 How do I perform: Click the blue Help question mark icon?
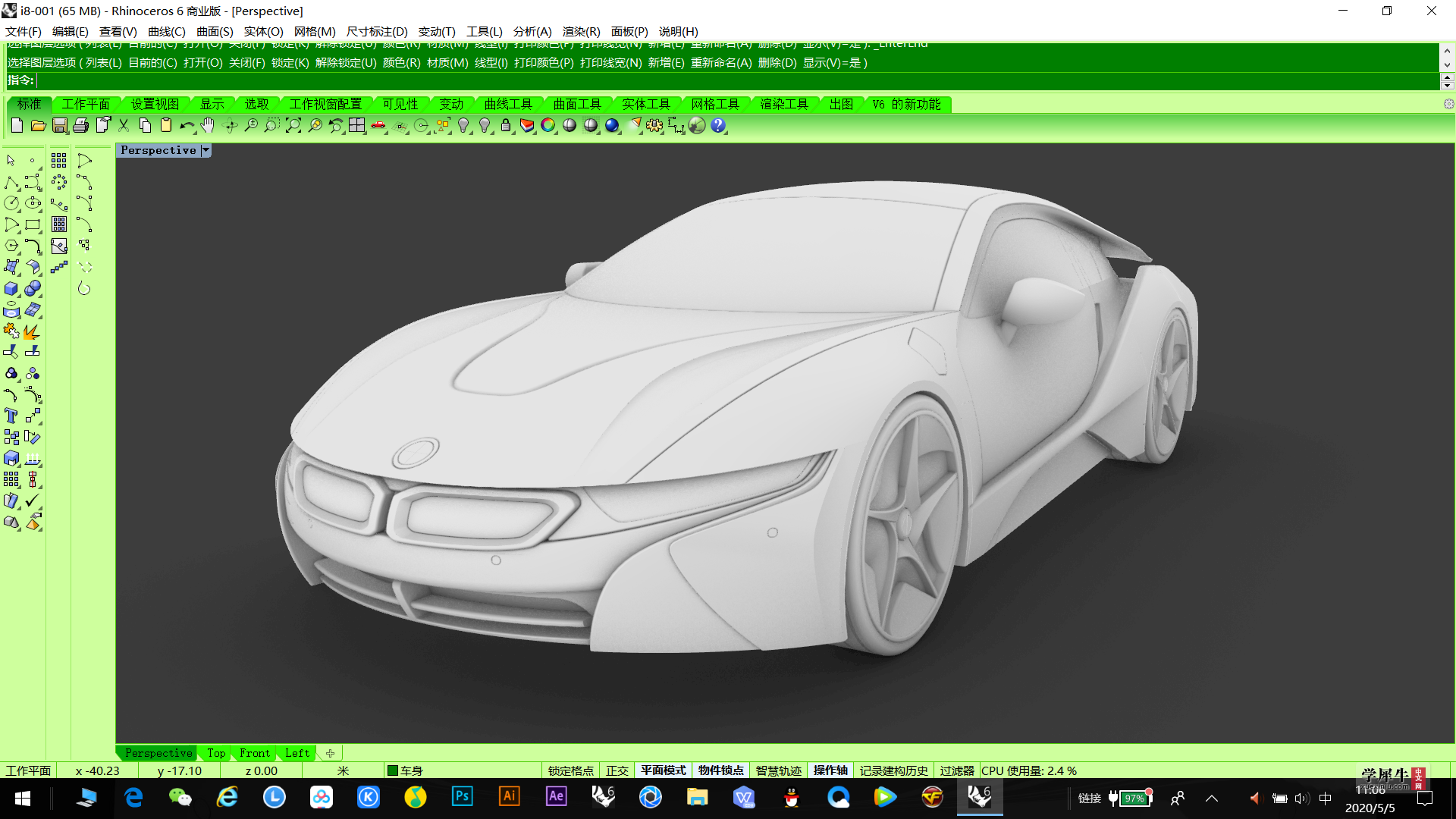click(x=718, y=126)
